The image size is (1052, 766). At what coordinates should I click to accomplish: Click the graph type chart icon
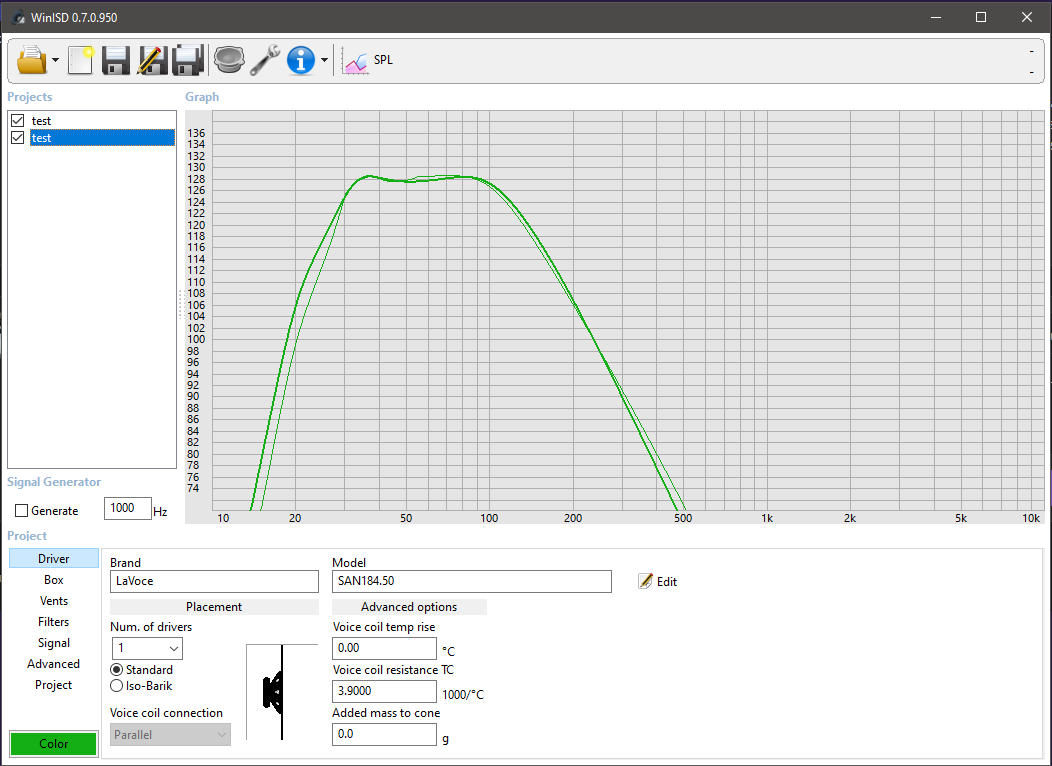click(354, 61)
